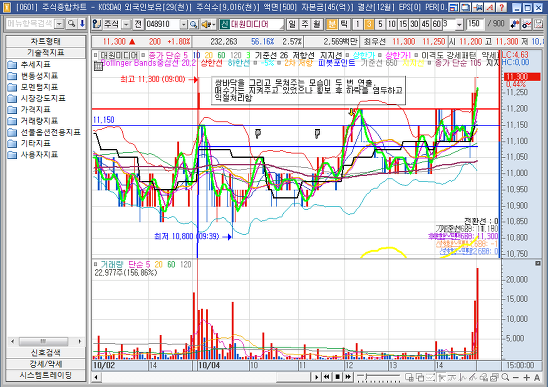Click the replay speed slider
This screenshot has width=548, height=387.
[378, 377]
